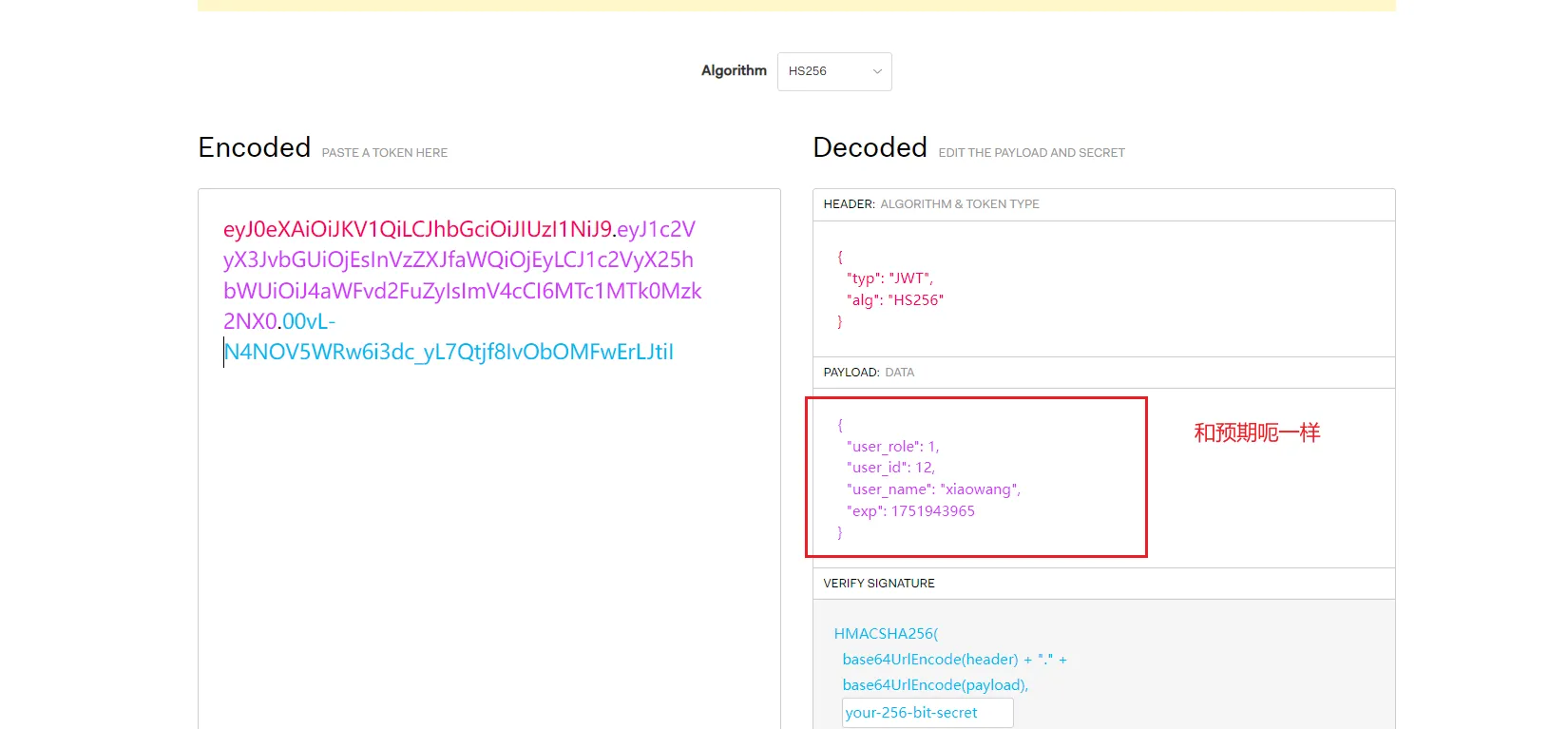Image resolution: width=1568 pixels, height=729 pixels.
Task: Click the purple payload line starting 'bWUiOiJ4'
Action: click(462, 291)
